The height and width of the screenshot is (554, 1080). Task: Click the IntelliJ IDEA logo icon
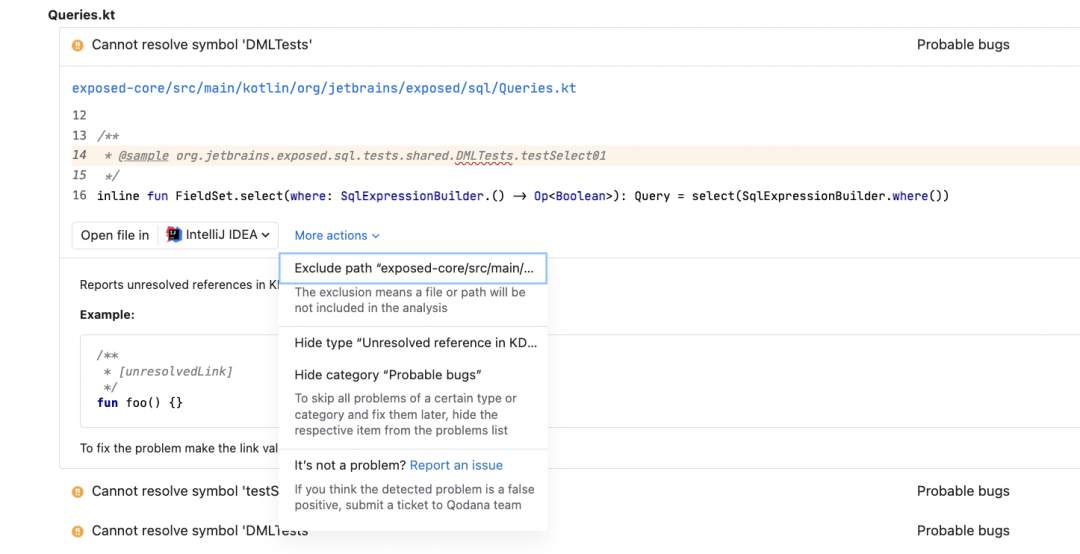click(174, 235)
